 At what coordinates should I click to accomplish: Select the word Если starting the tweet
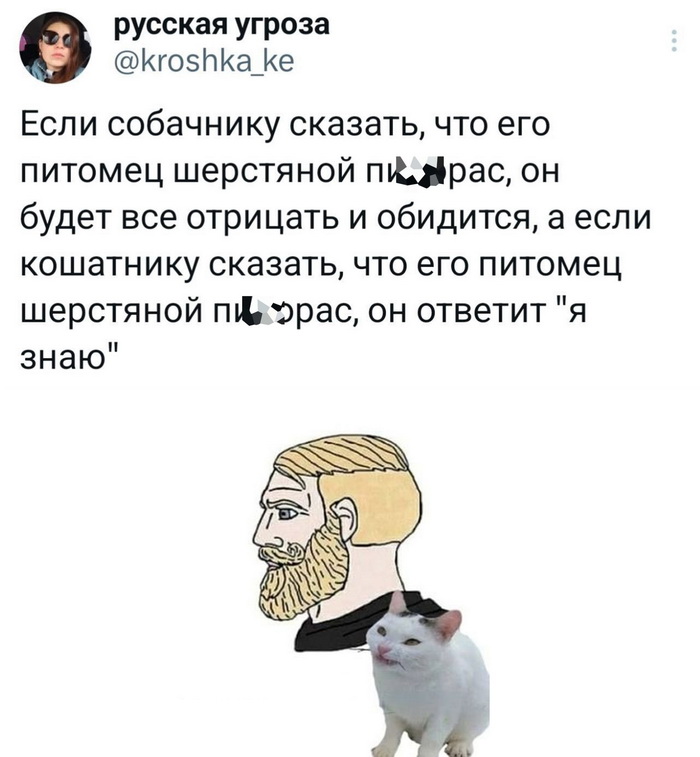58,125
